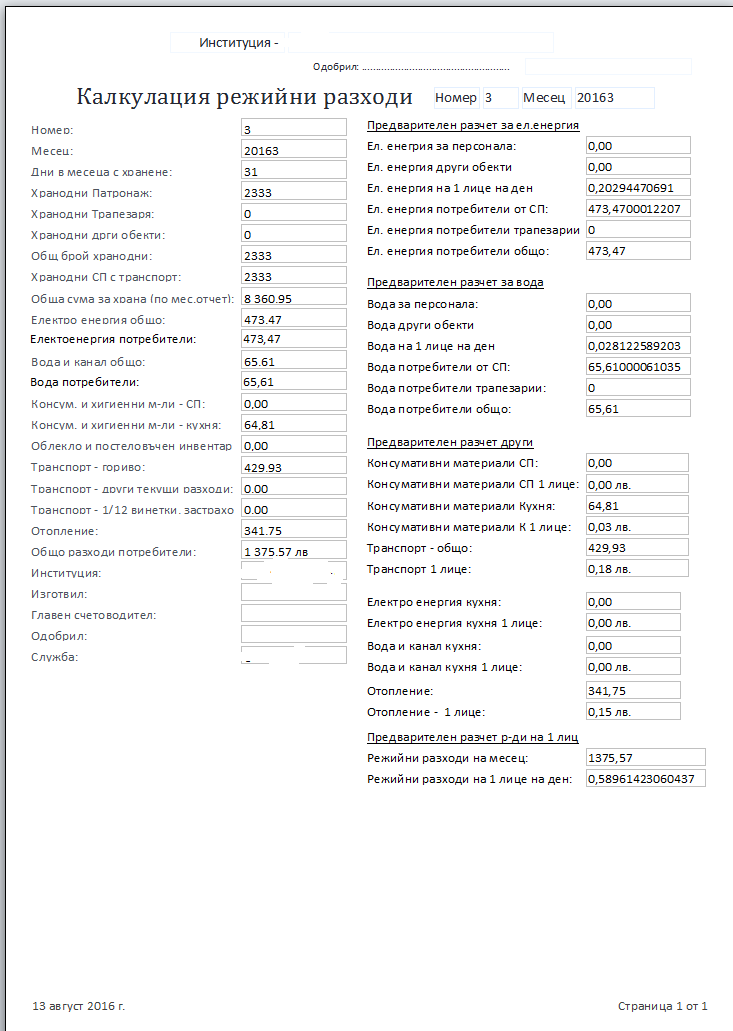Click the Ел. енергия потребители трапезарии field
Image resolution: width=733 pixels, height=1031 pixels.
pos(638,230)
